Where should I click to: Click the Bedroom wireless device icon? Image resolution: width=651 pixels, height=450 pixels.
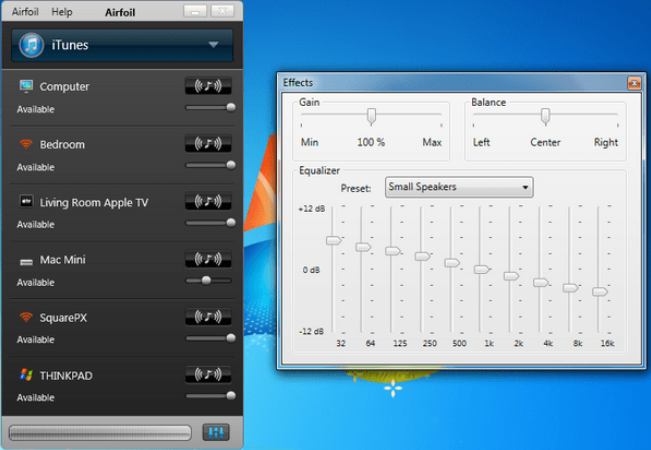(26, 144)
